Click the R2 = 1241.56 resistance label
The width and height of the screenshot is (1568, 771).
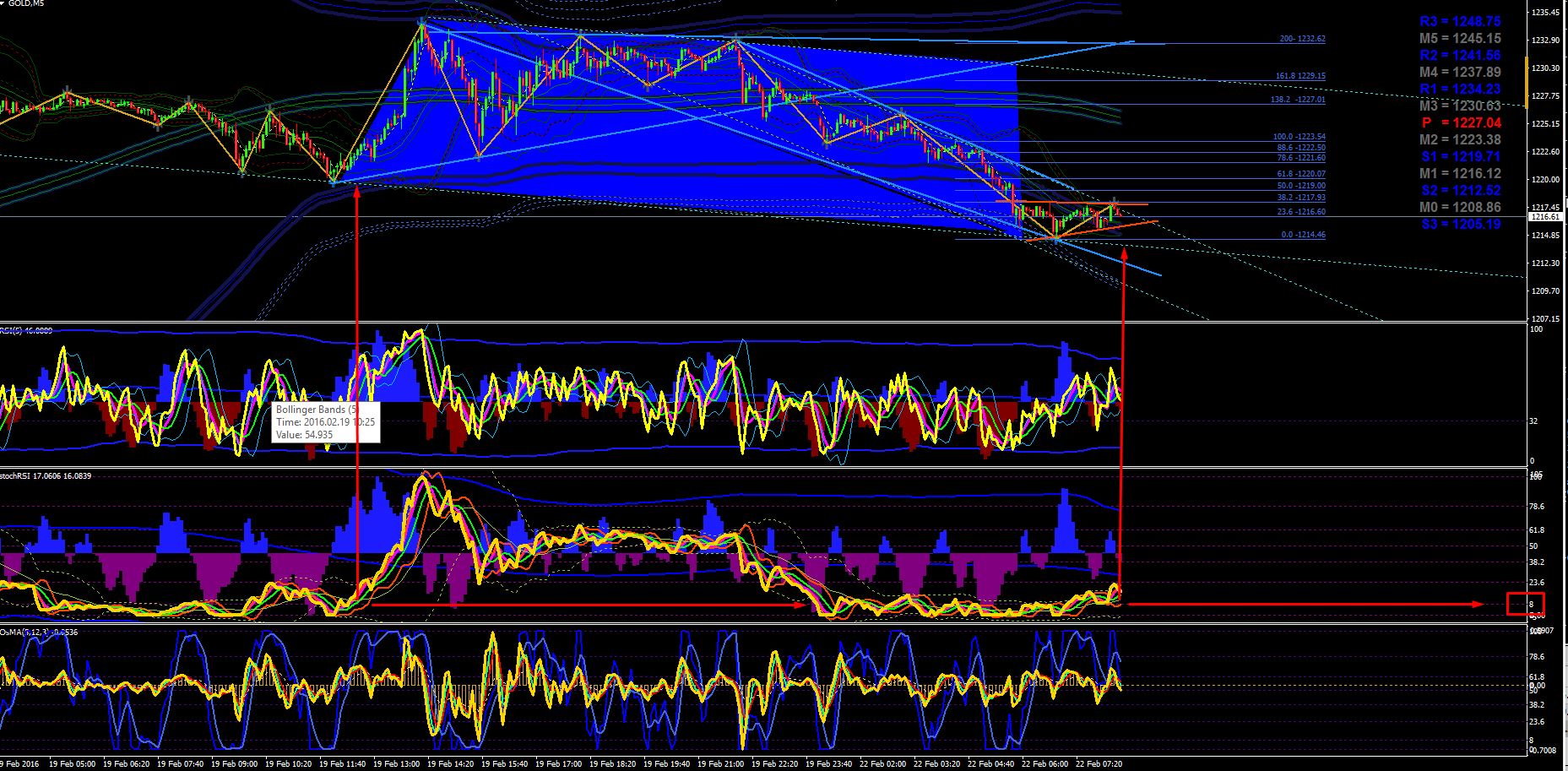[x=1460, y=56]
